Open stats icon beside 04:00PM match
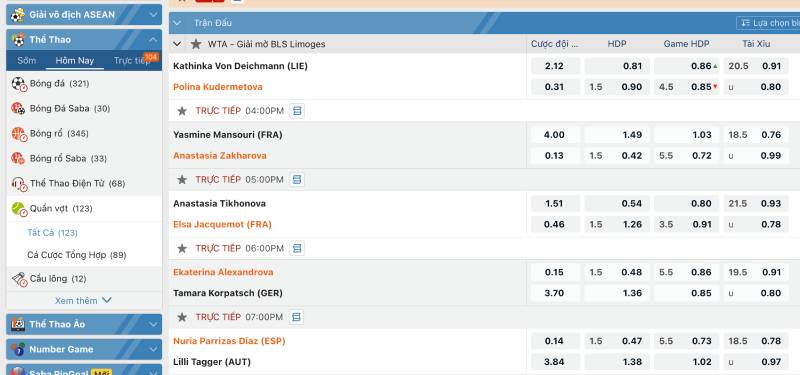The height and width of the screenshot is (375, 800). coord(297,111)
